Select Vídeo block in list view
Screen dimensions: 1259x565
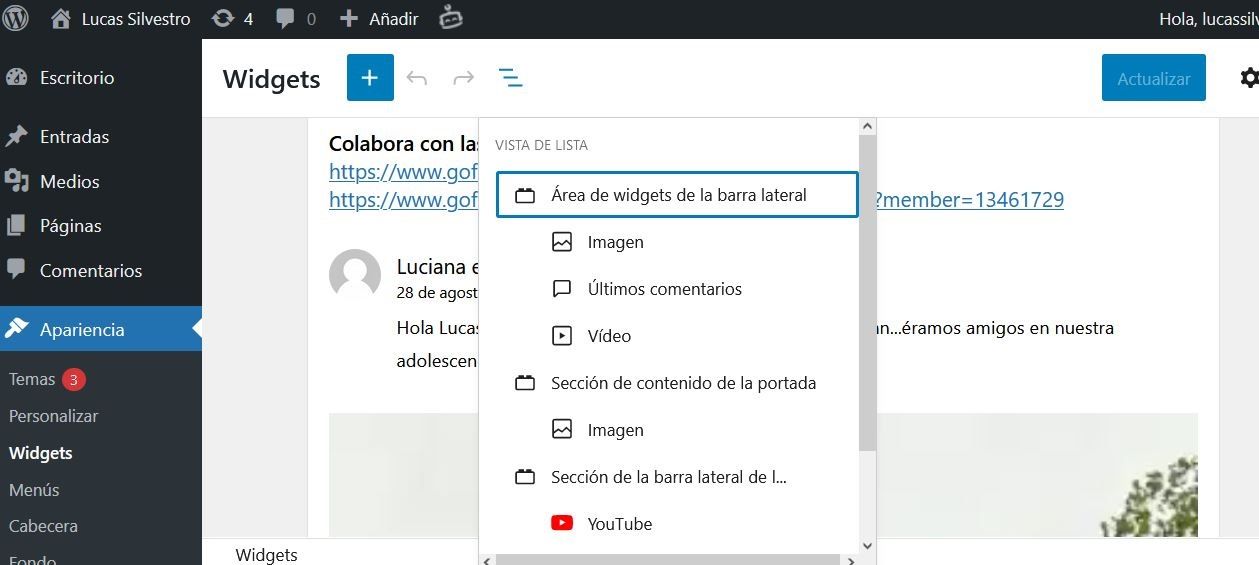point(677,336)
